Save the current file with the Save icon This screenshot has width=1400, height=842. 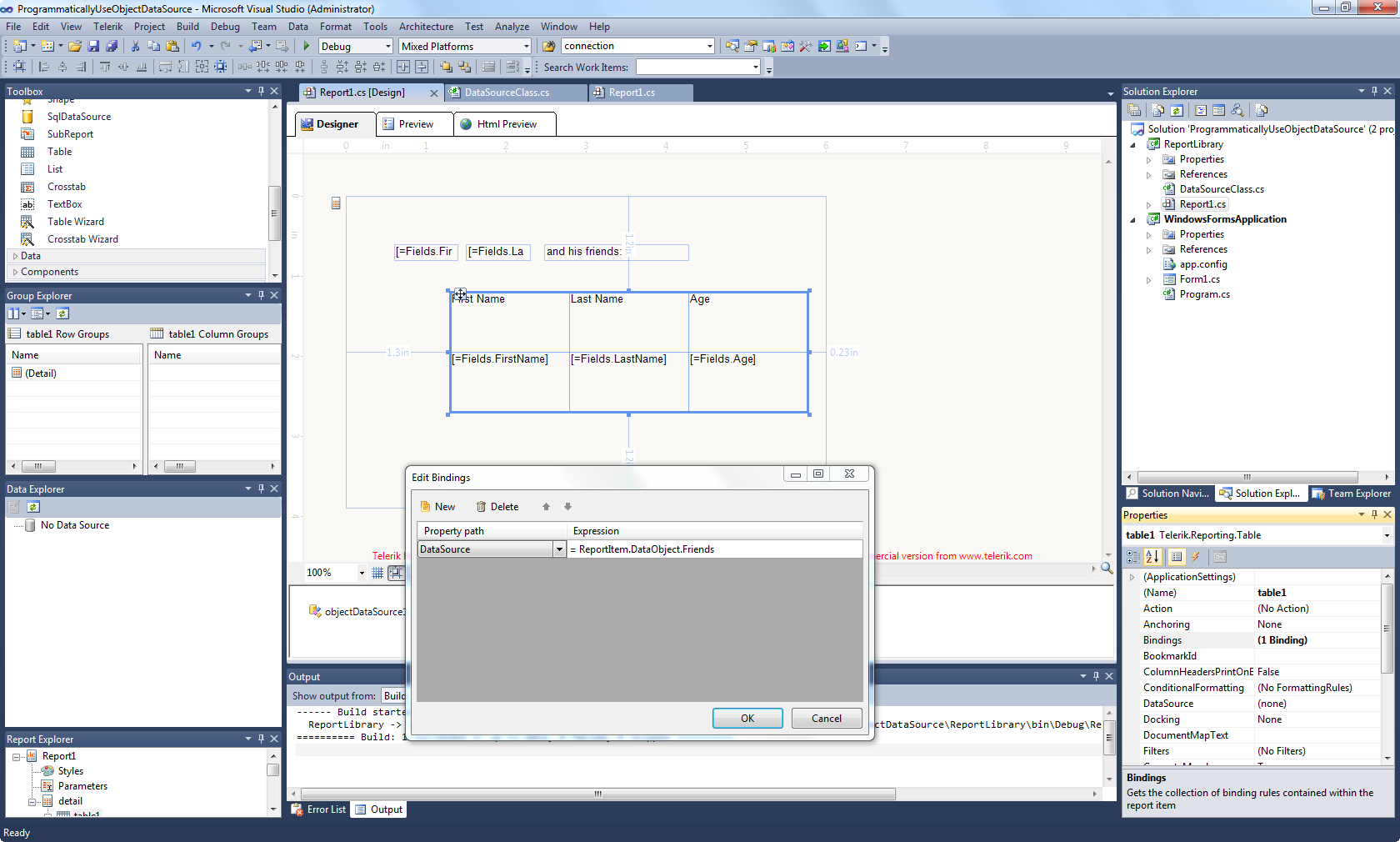(93, 47)
